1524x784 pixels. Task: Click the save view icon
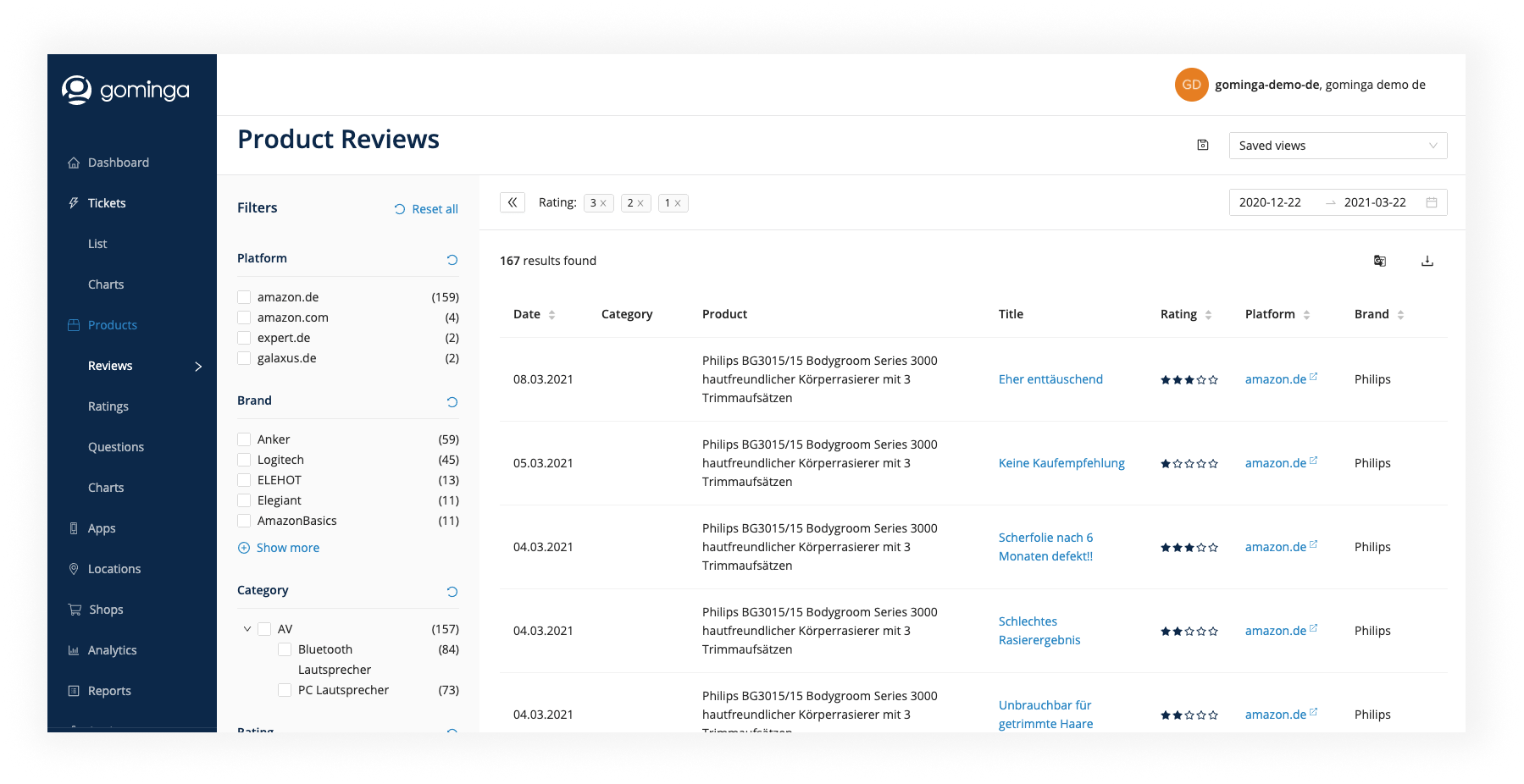point(1202,145)
